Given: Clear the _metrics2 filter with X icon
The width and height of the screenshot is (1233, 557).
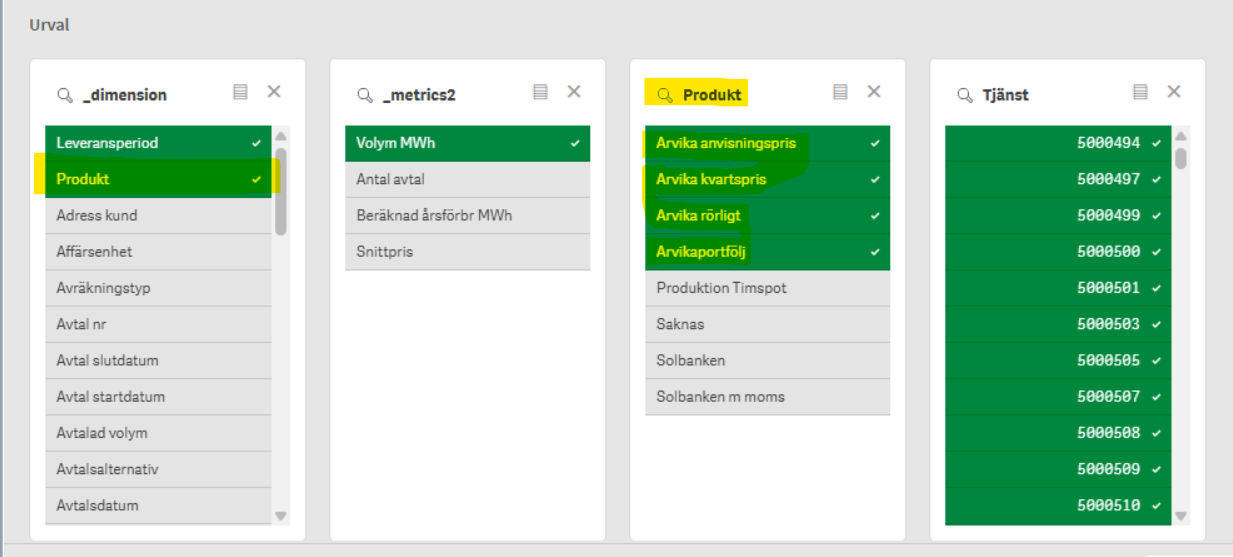Looking at the screenshot, I should [x=574, y=92].
